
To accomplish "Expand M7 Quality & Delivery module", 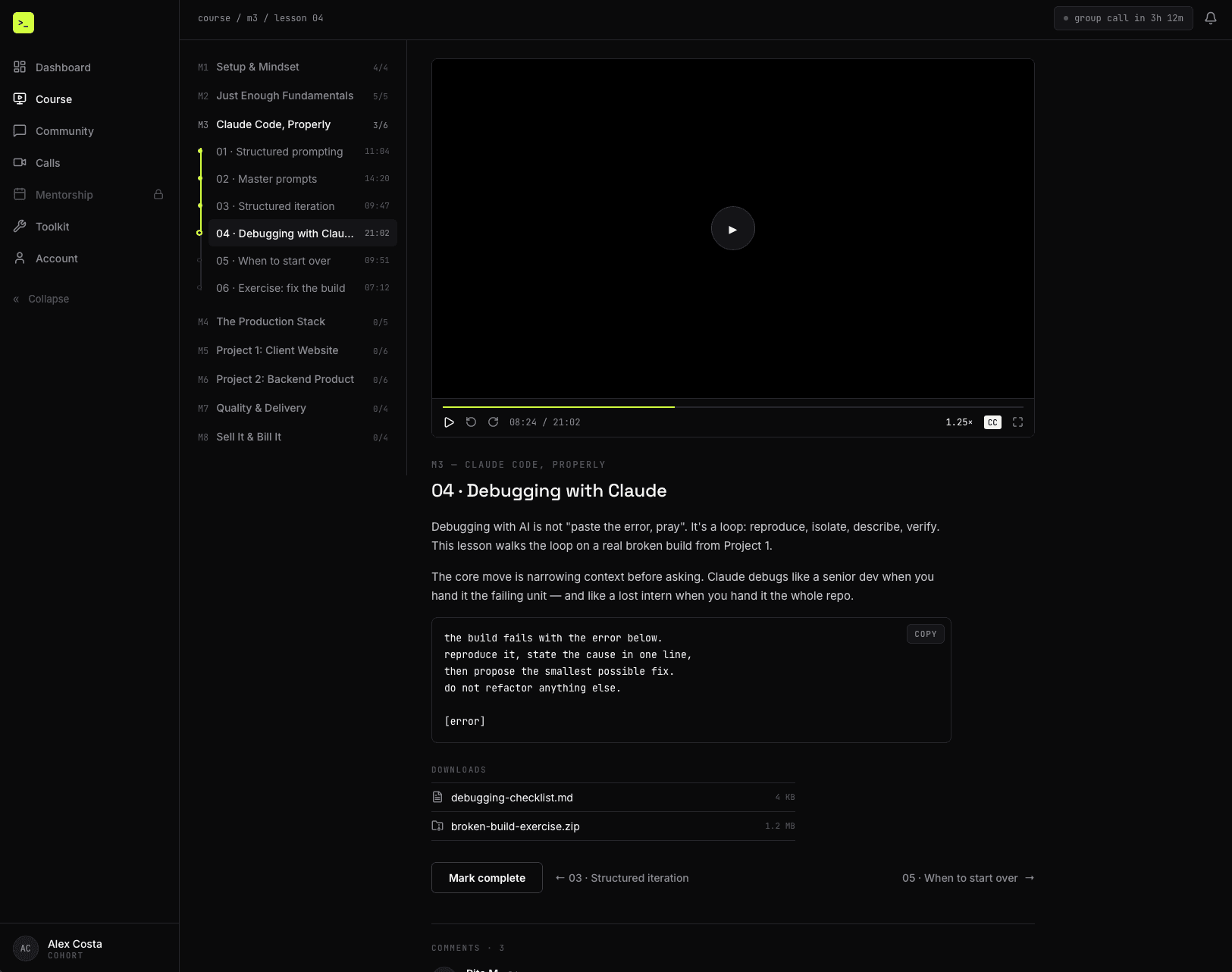I will [x=293, y=408].
